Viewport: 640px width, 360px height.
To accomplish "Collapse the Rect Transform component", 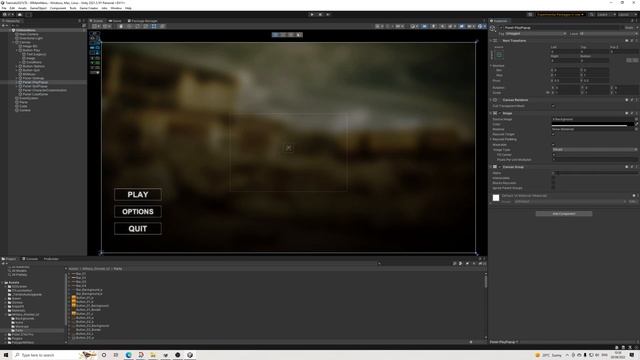I will click(x=491, y=41).
